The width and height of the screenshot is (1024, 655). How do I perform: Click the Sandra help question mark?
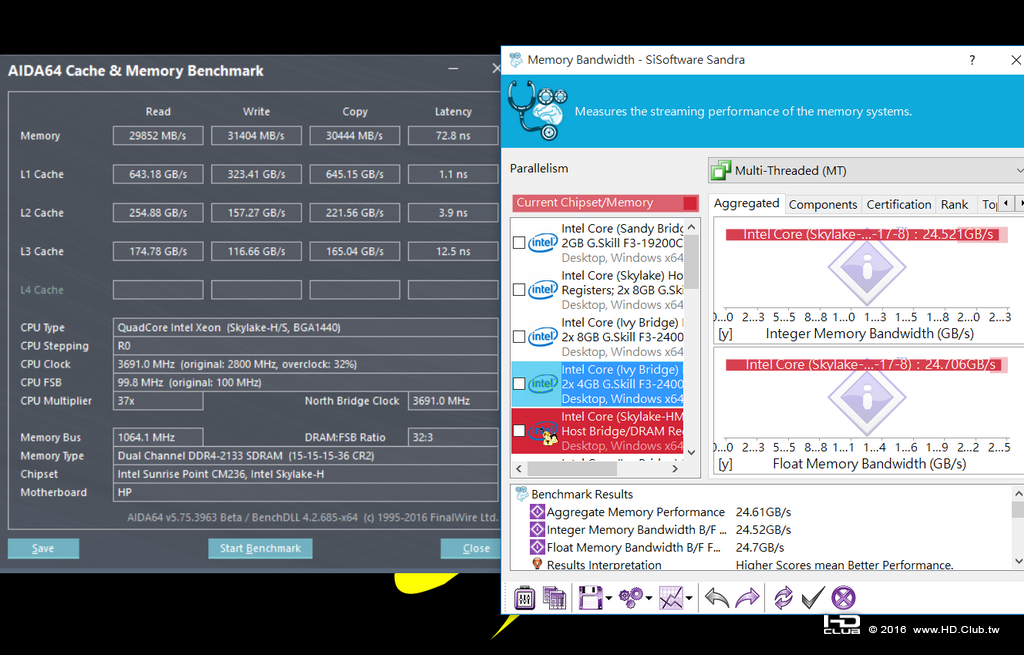coord(972,60)
